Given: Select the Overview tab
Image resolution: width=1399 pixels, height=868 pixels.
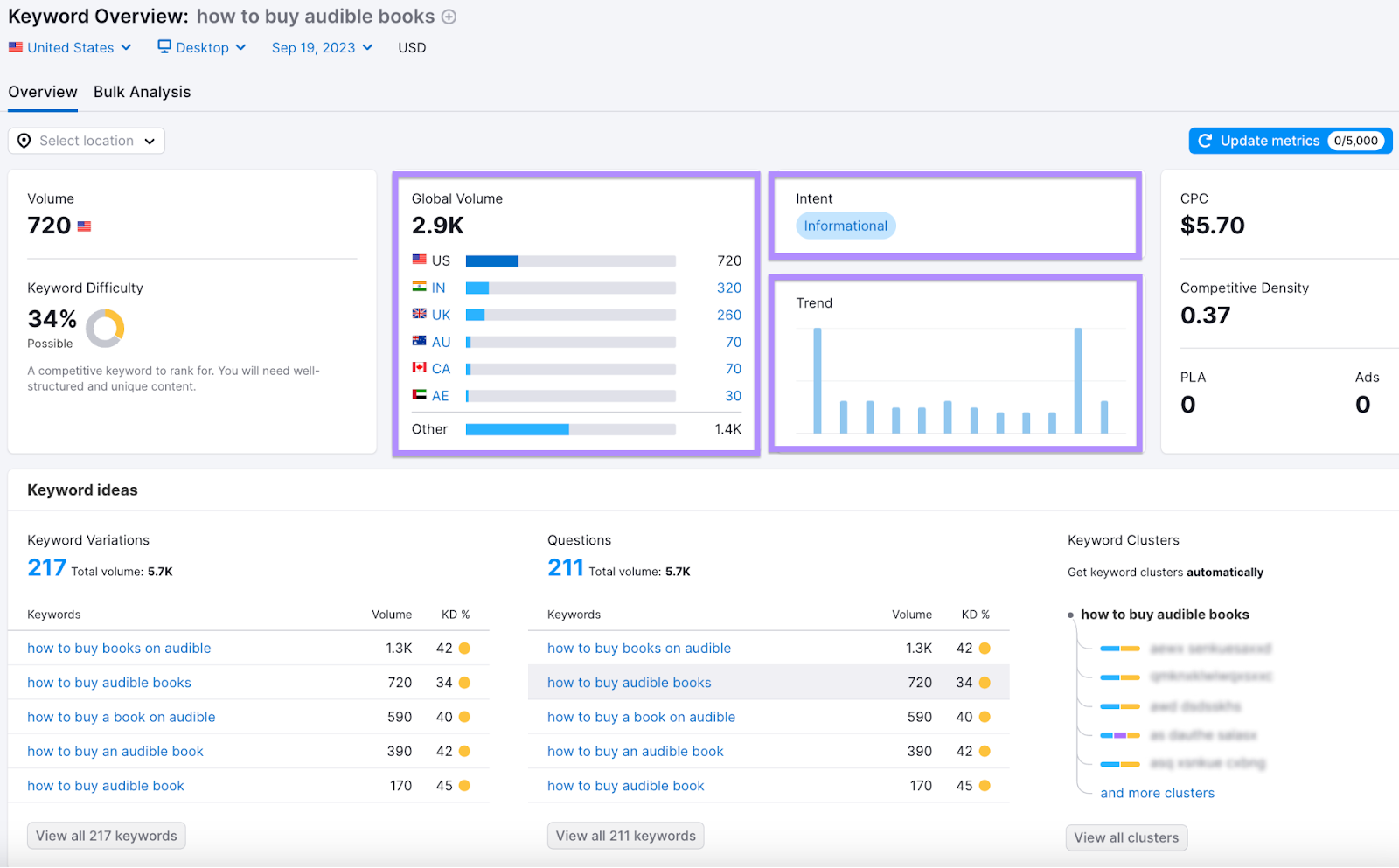Looking at the screenshot, I should (42, 92).
